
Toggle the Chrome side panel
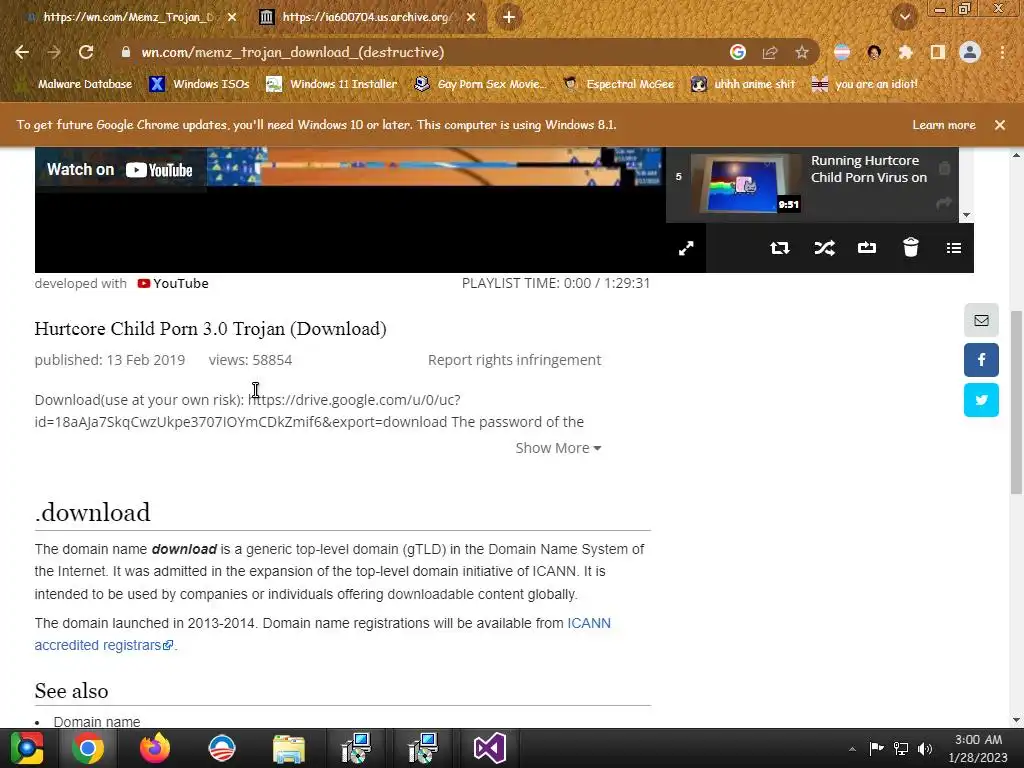click(x=938, y=52)
